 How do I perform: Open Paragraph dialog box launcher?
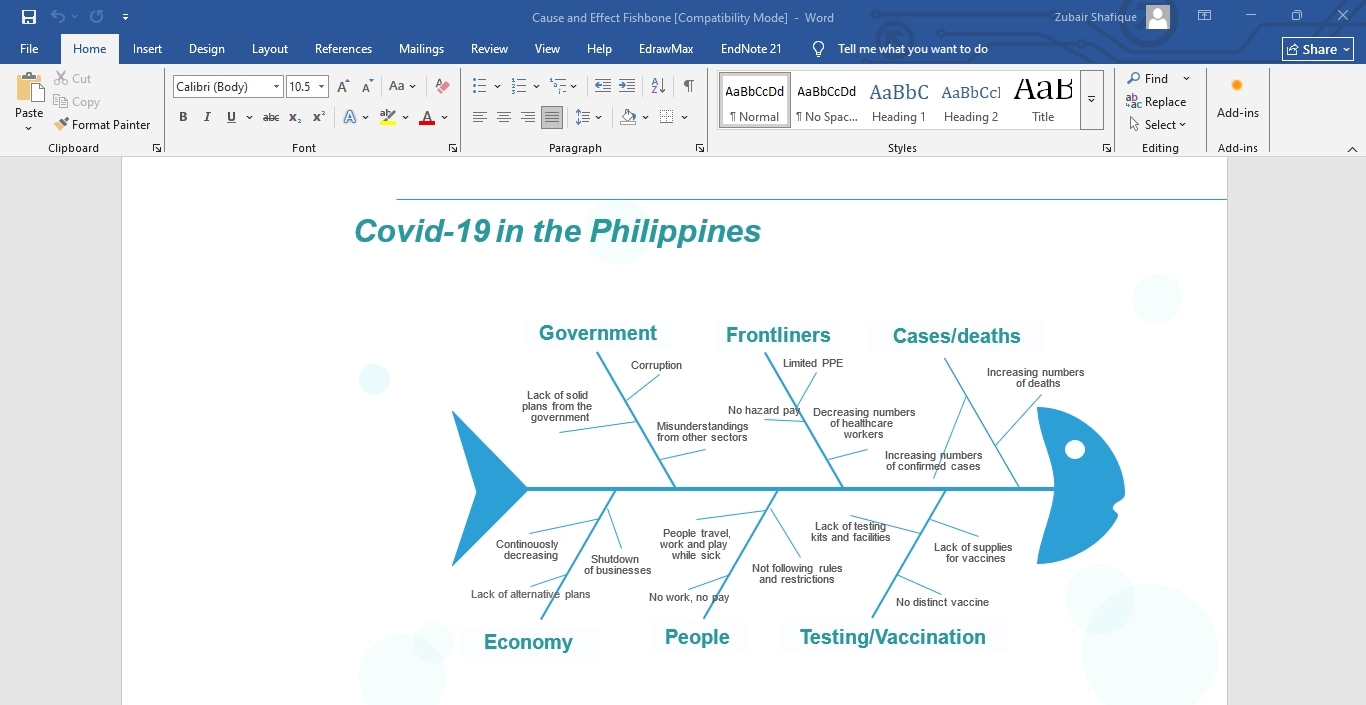(699, 148)
